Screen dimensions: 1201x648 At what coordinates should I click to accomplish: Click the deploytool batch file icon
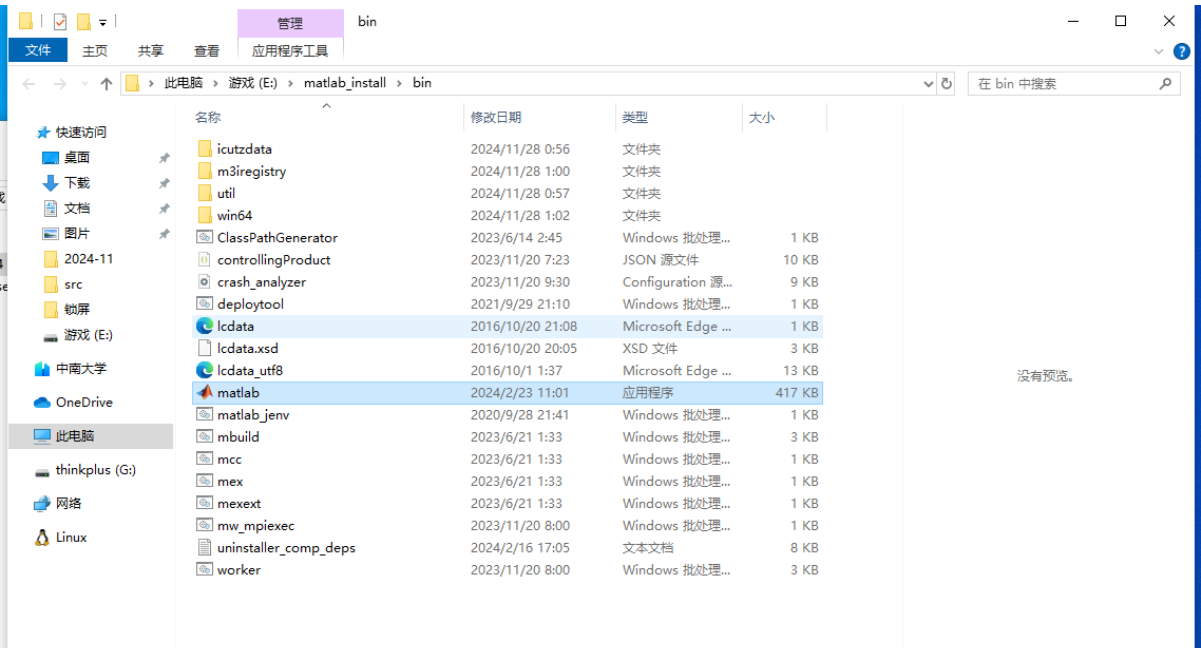(204, 304)
